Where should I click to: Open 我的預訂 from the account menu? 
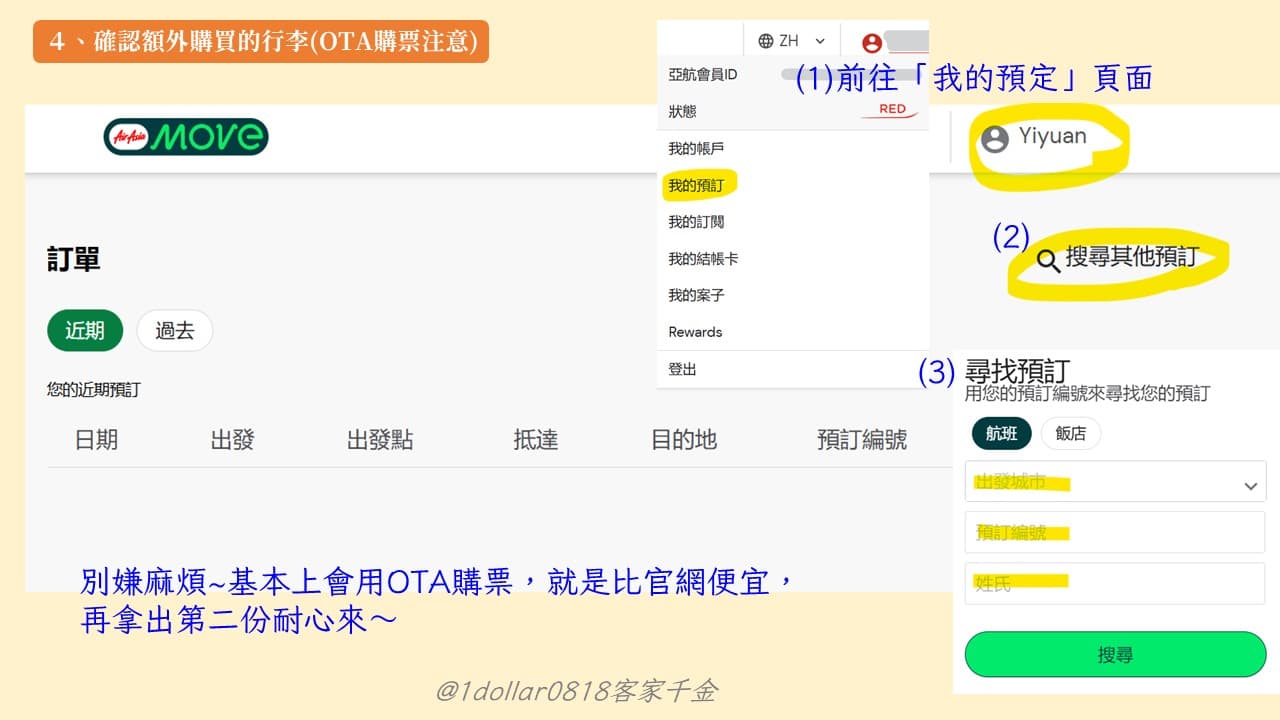click(696, 185)
